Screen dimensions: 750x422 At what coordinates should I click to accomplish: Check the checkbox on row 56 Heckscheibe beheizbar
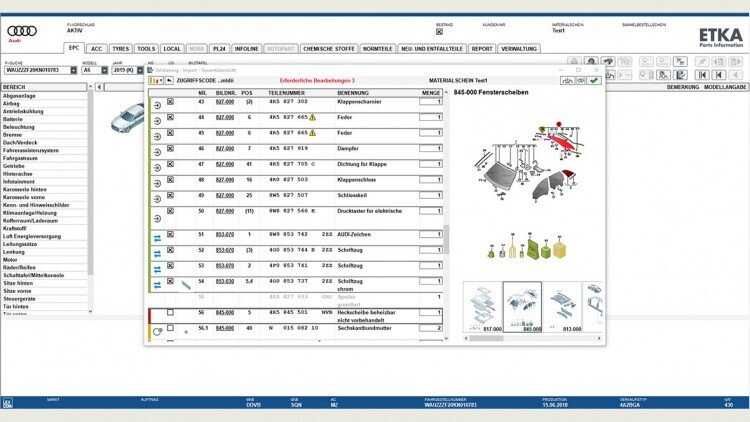pyautogui.click(x=170, y=312)
